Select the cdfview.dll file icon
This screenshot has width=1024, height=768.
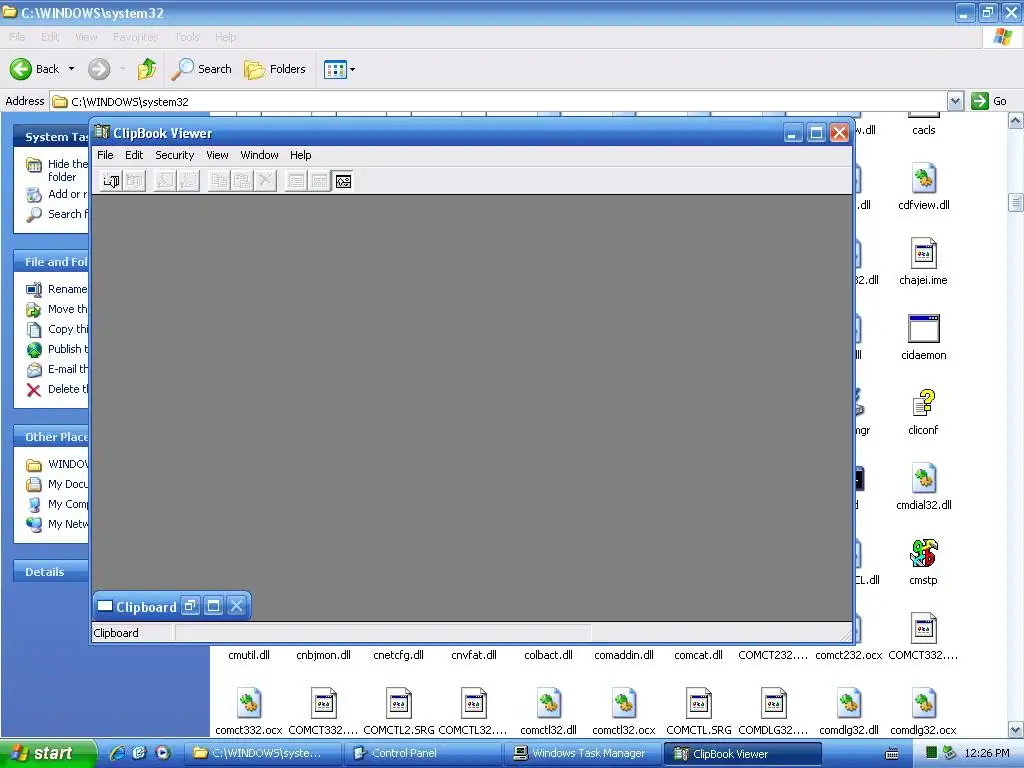923,178
